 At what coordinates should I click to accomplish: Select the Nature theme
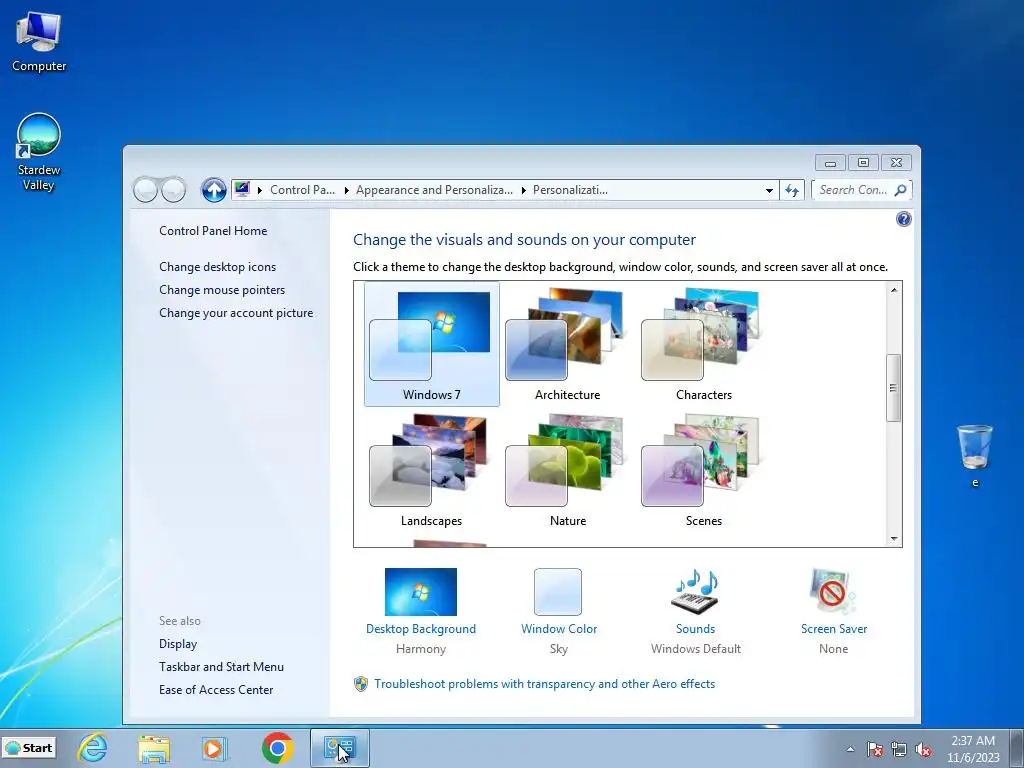coord(568,470)
